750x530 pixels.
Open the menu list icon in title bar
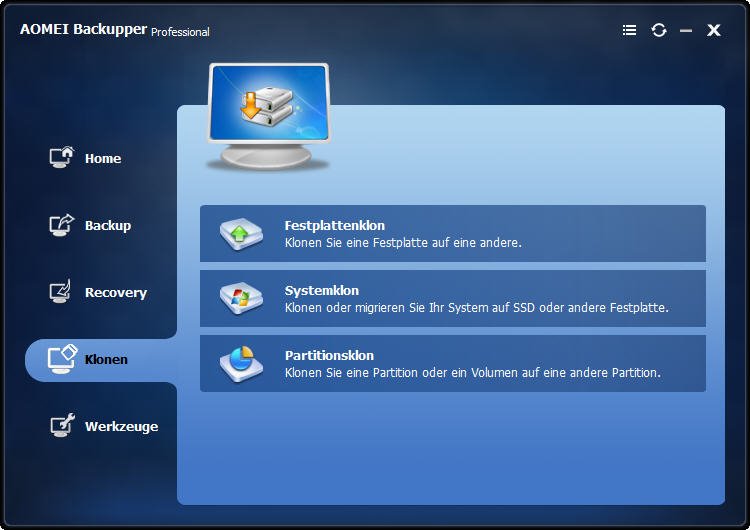coord(629,30)
